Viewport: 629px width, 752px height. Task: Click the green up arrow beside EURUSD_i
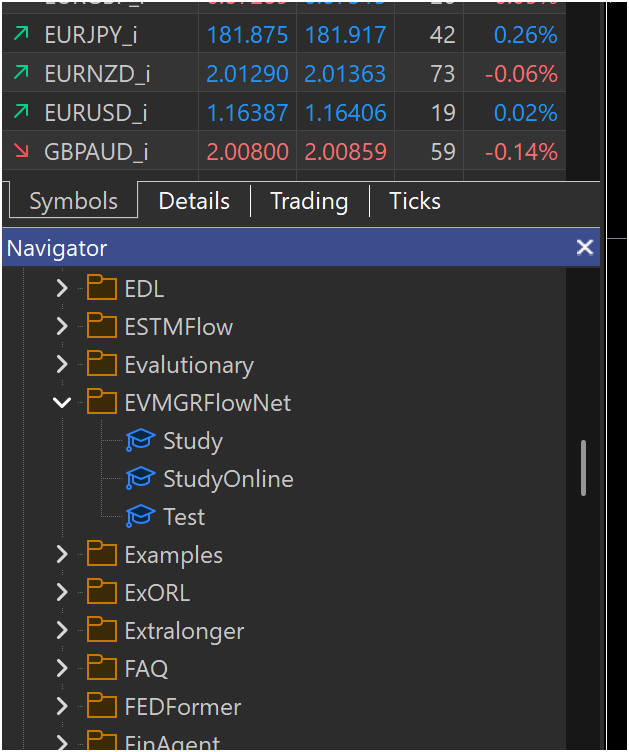(21, 113)
